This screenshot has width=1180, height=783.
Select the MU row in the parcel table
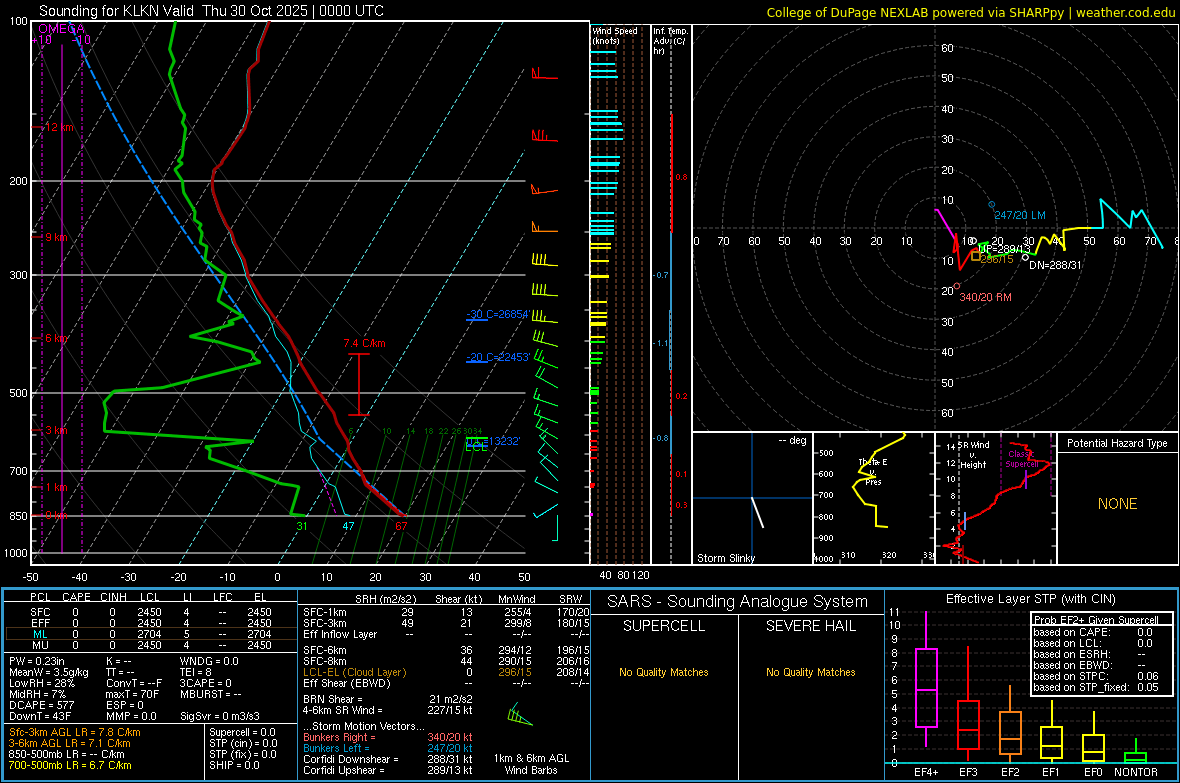tap(151, 645)
